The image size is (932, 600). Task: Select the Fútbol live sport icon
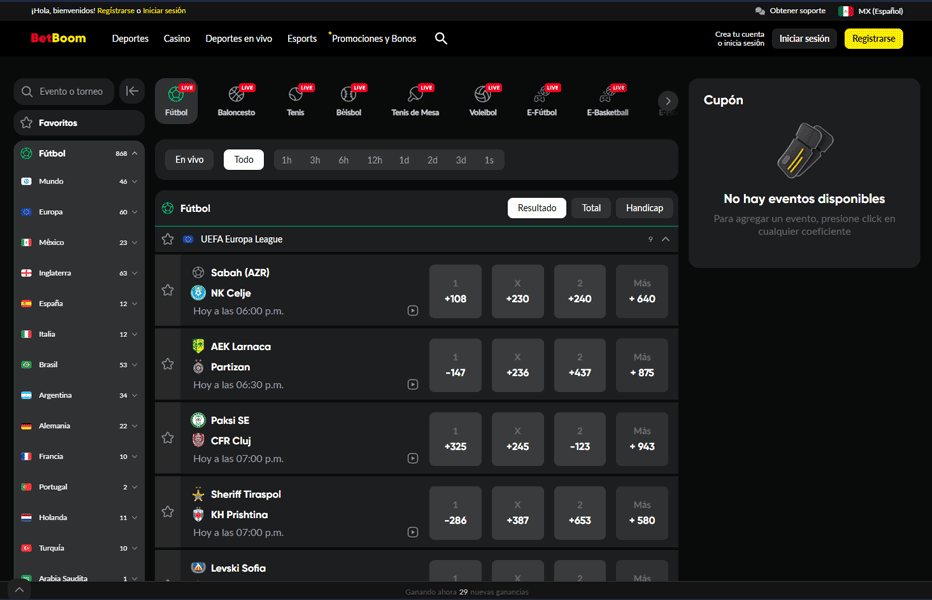pyautogui.click(x=176, y=101)
